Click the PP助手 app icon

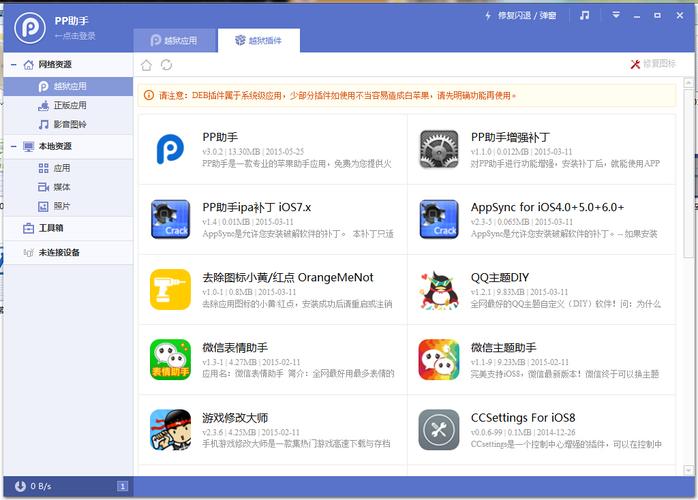170,149
